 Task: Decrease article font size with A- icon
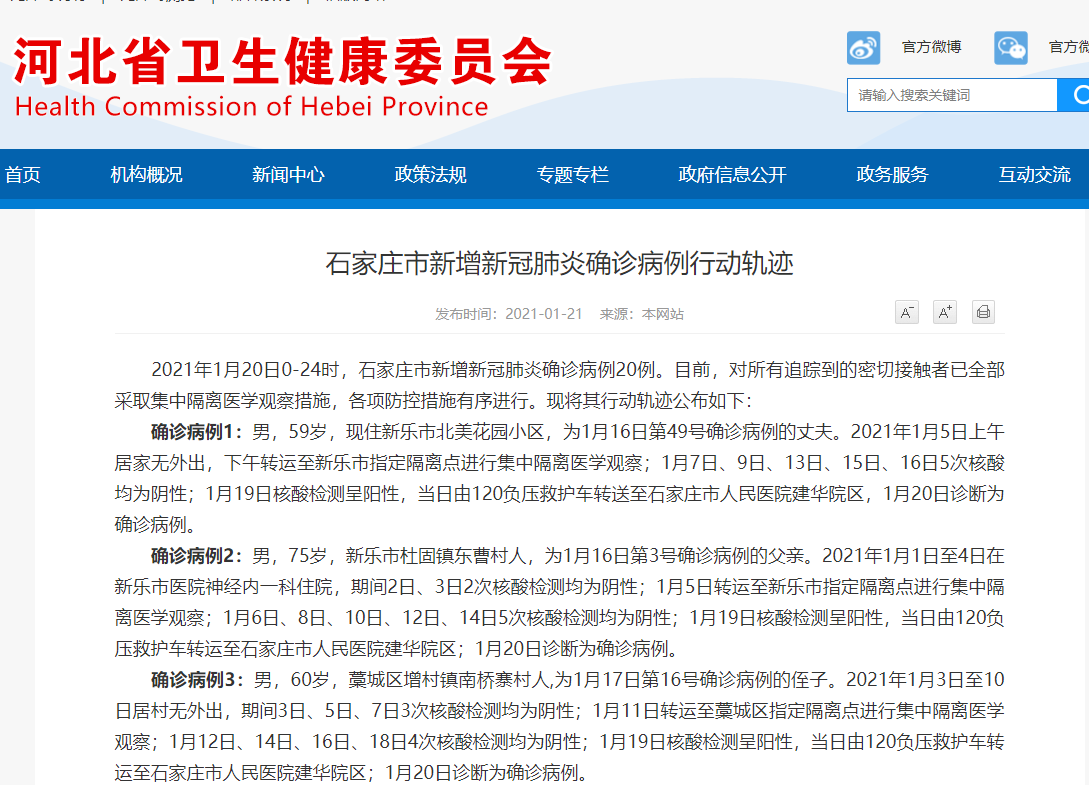[x=906, y=312]
